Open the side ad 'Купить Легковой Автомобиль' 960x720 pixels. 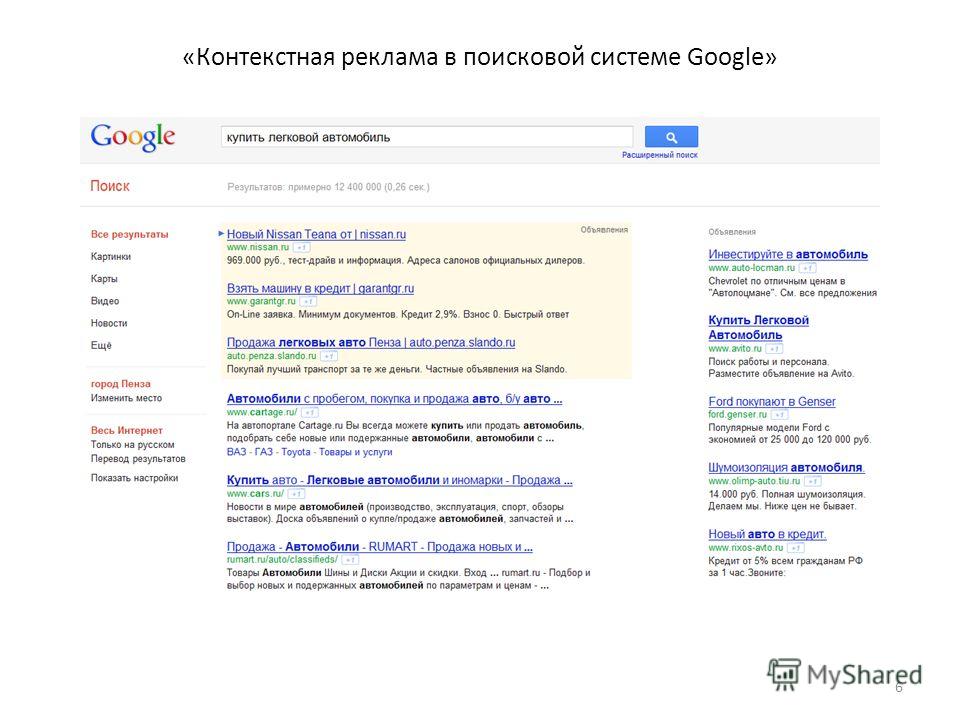pos(759,328)
